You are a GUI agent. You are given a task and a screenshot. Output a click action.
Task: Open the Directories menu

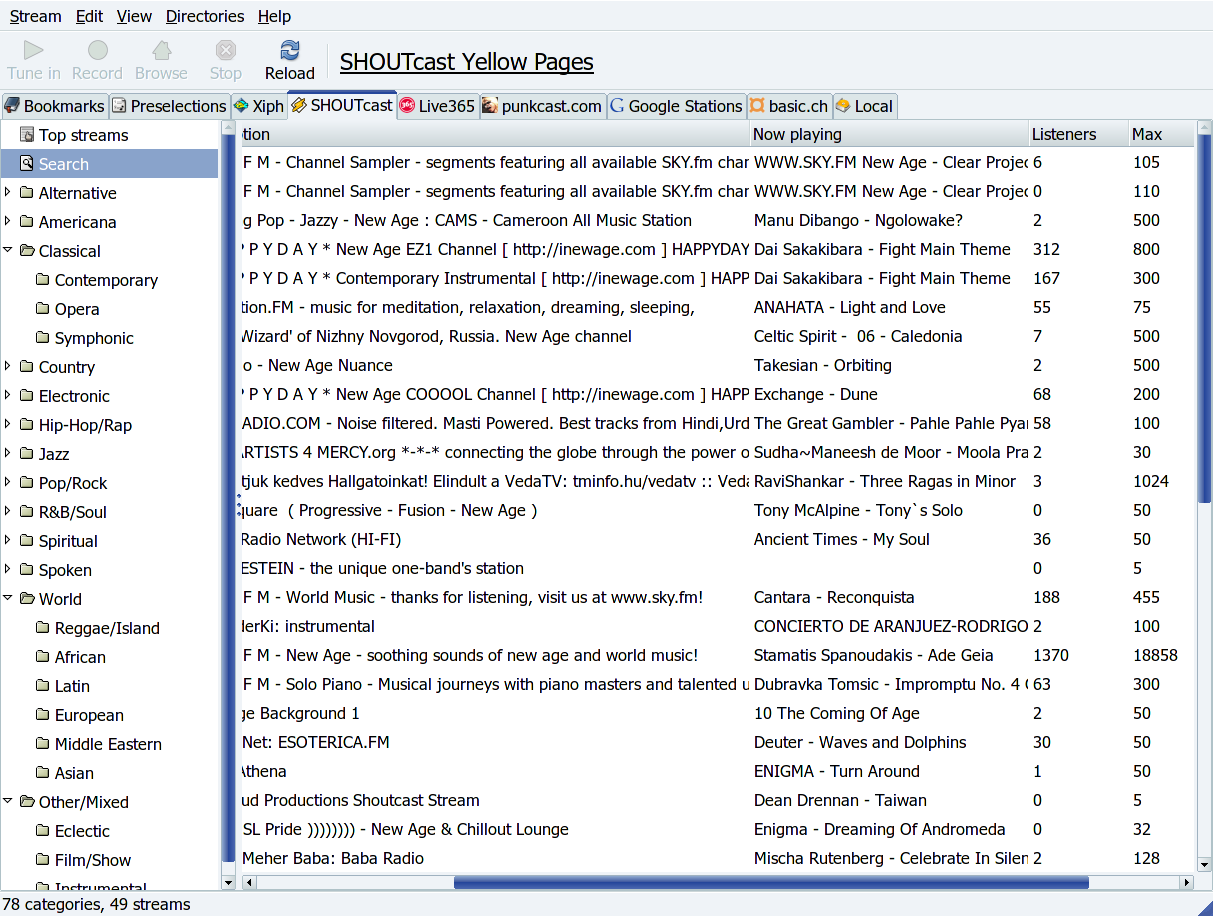pyautogui.click(x=205, y=16)
